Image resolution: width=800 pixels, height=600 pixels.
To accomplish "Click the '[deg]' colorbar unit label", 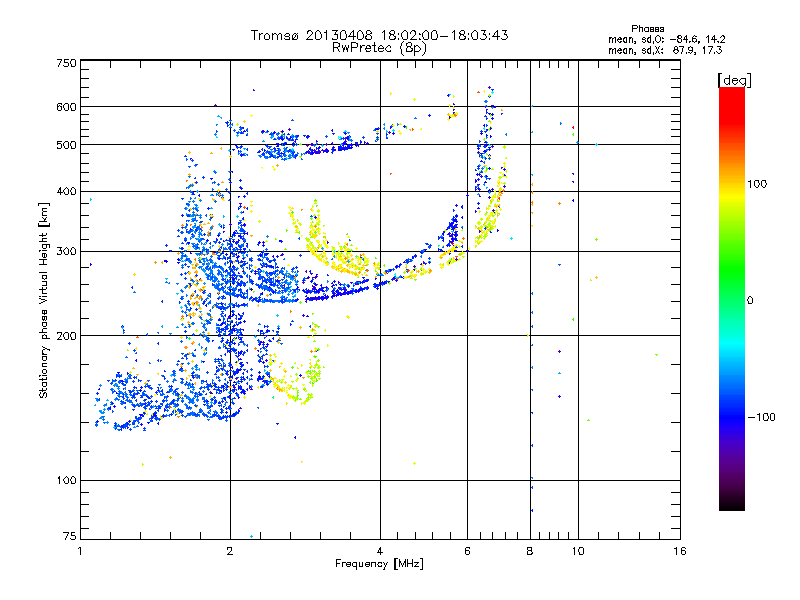I will click(734, 80).
